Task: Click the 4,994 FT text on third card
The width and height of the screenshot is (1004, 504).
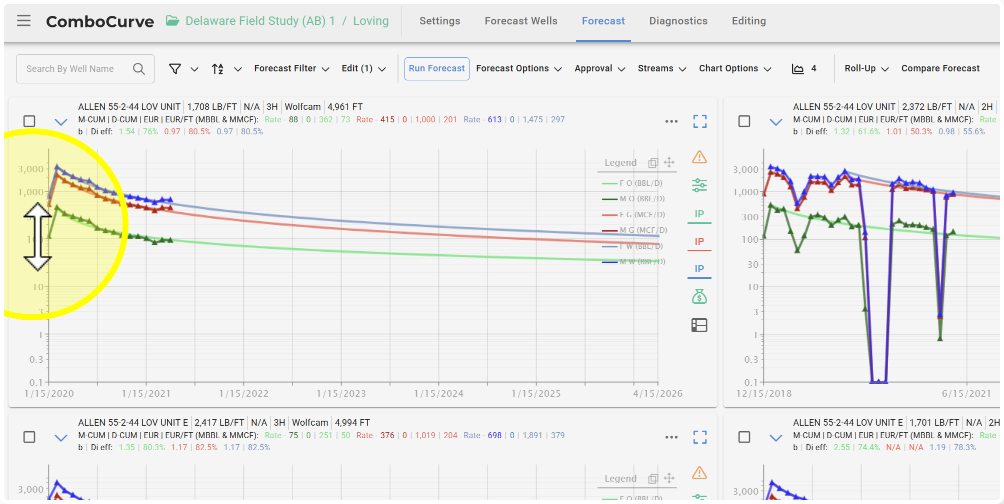Action: click(350, 423)
